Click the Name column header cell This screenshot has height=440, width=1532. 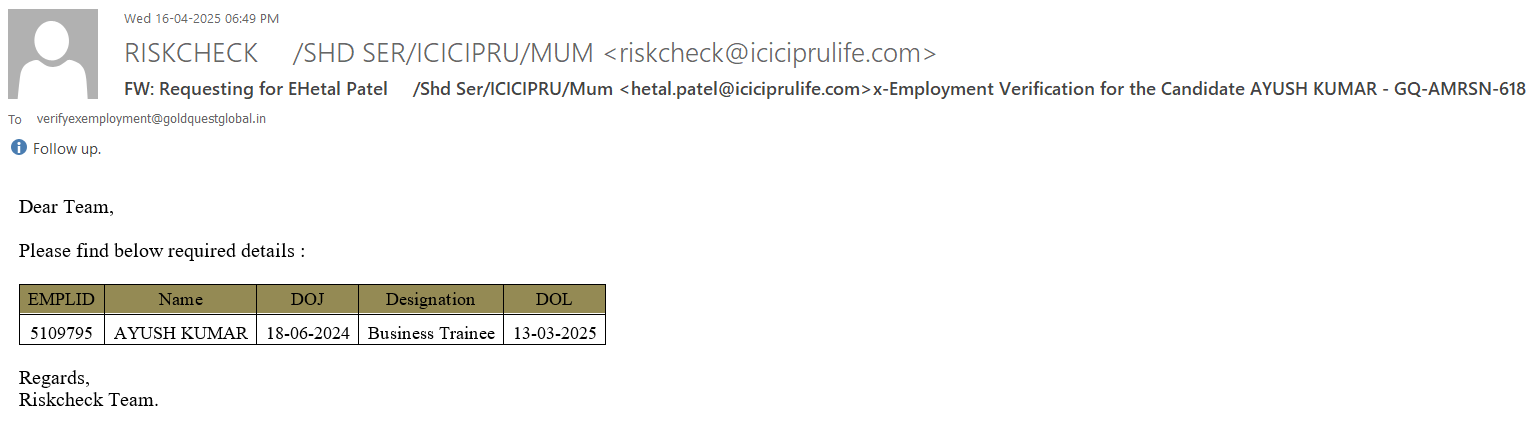pos(180,299)
